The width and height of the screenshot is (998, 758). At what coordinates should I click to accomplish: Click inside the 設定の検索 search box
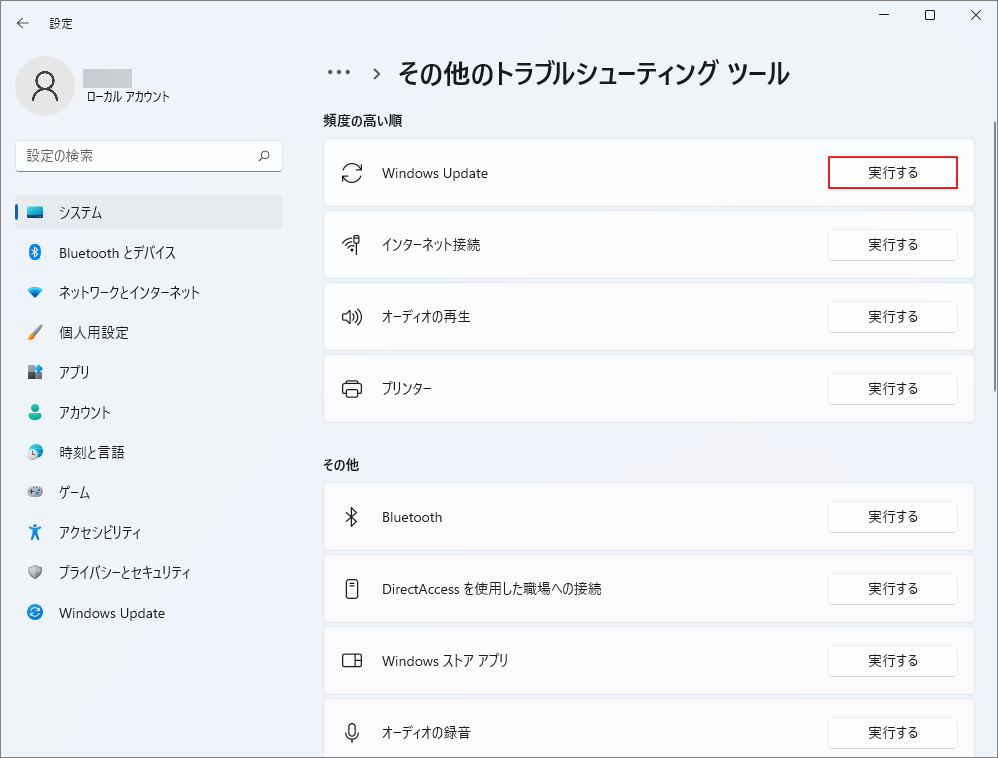(x=148, y=156)
